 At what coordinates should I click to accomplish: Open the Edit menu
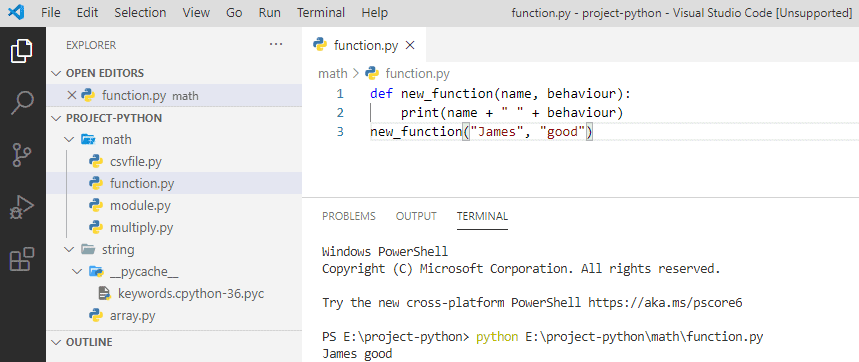click(87, 13)
